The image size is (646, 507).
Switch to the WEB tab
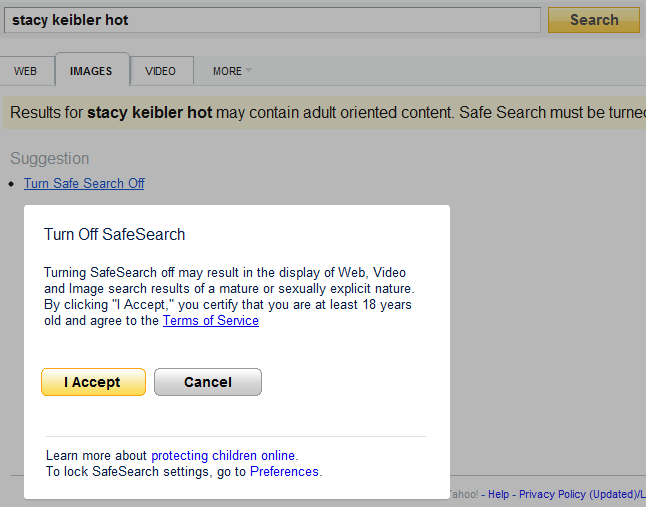[25, 71]
